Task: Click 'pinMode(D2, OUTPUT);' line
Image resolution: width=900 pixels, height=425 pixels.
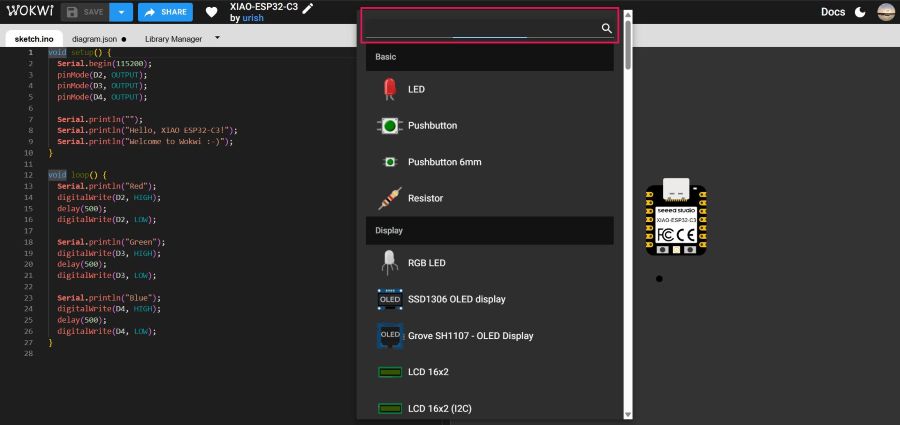Action: pyautogui.click(x=102, y=75)
